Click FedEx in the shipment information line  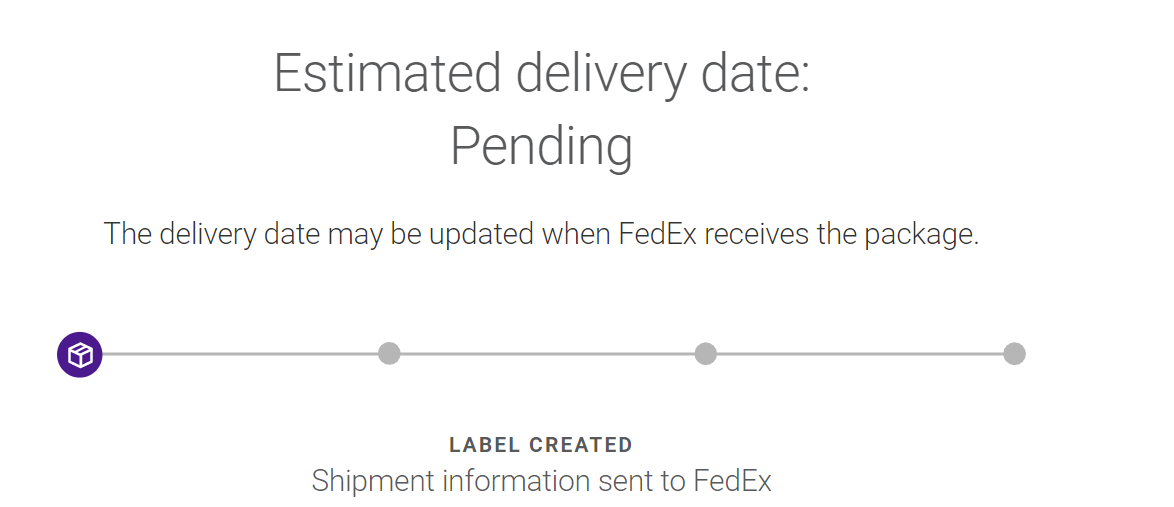pos(732,480)
